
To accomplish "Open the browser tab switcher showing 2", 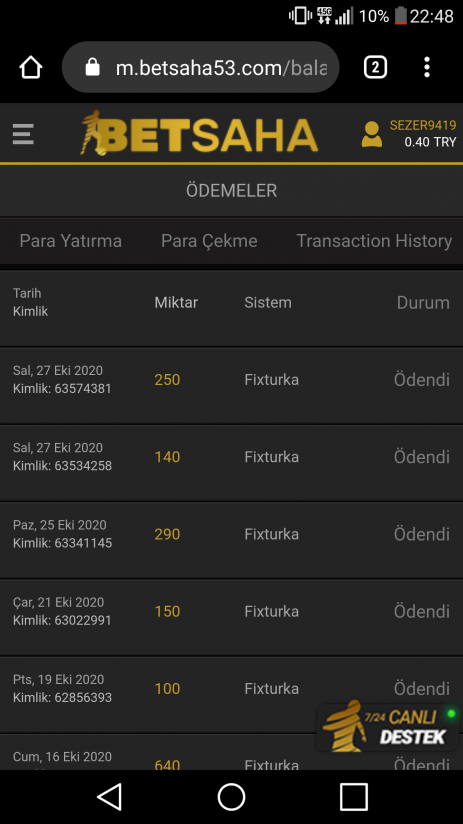I will tap(375, 67).
